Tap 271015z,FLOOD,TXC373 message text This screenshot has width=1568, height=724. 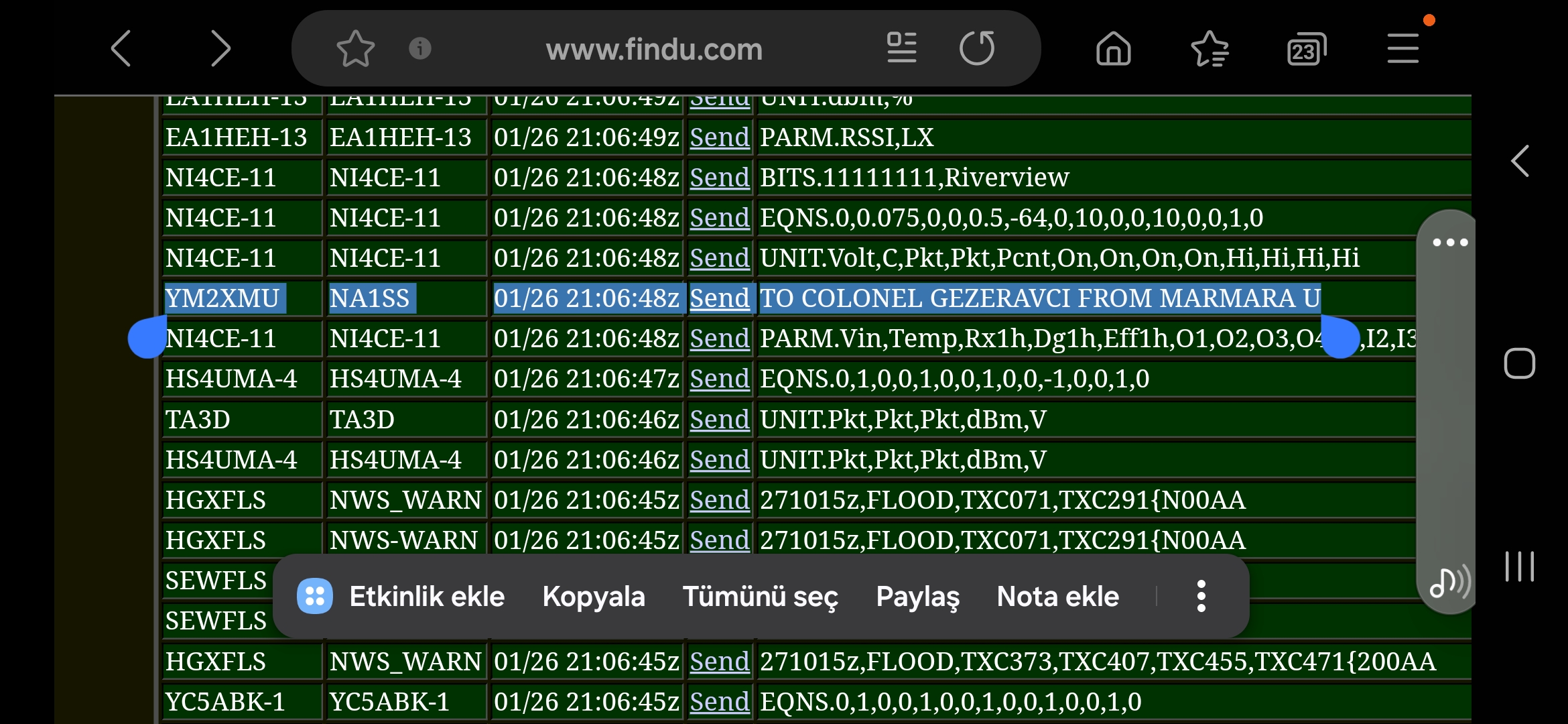[x=1098, y=662]
